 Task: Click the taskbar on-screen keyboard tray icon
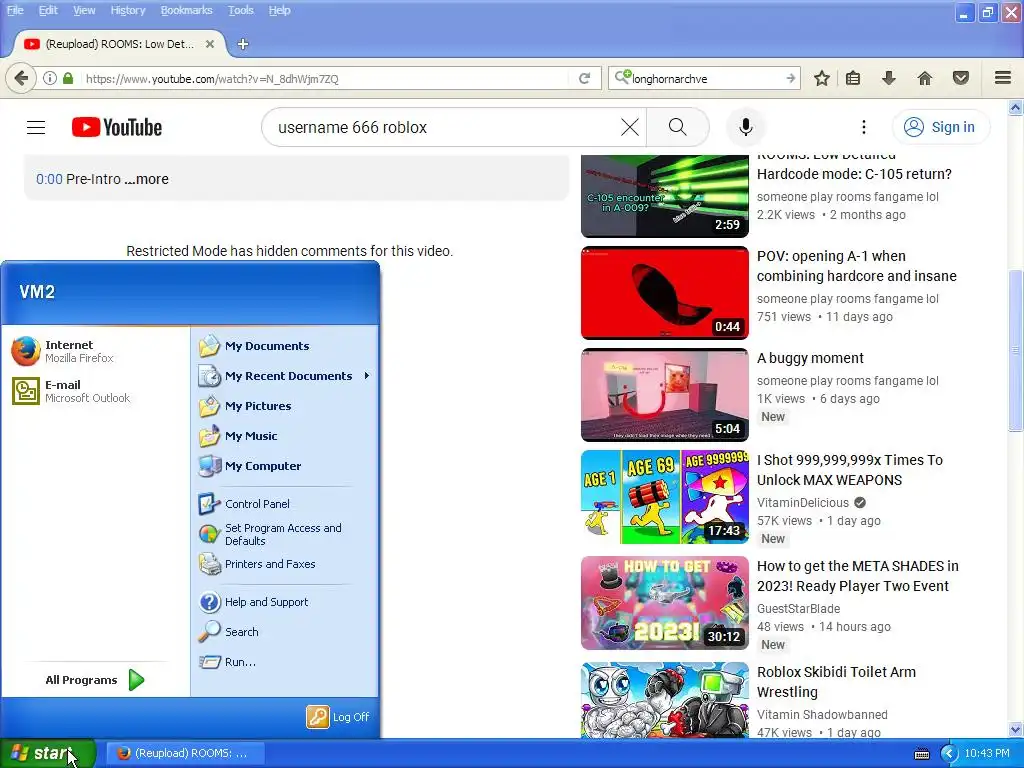[x=921, y=754]
